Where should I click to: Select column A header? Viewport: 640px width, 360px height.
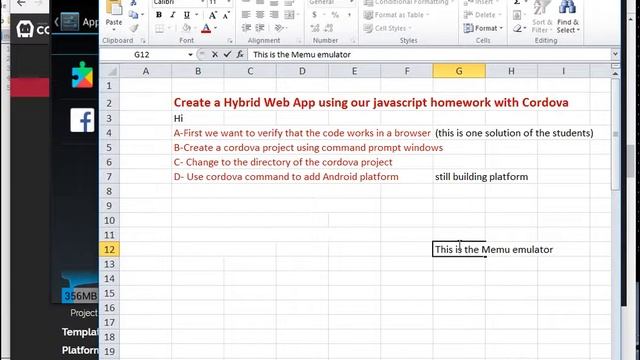pyautogui.click(x=146, y=71)
